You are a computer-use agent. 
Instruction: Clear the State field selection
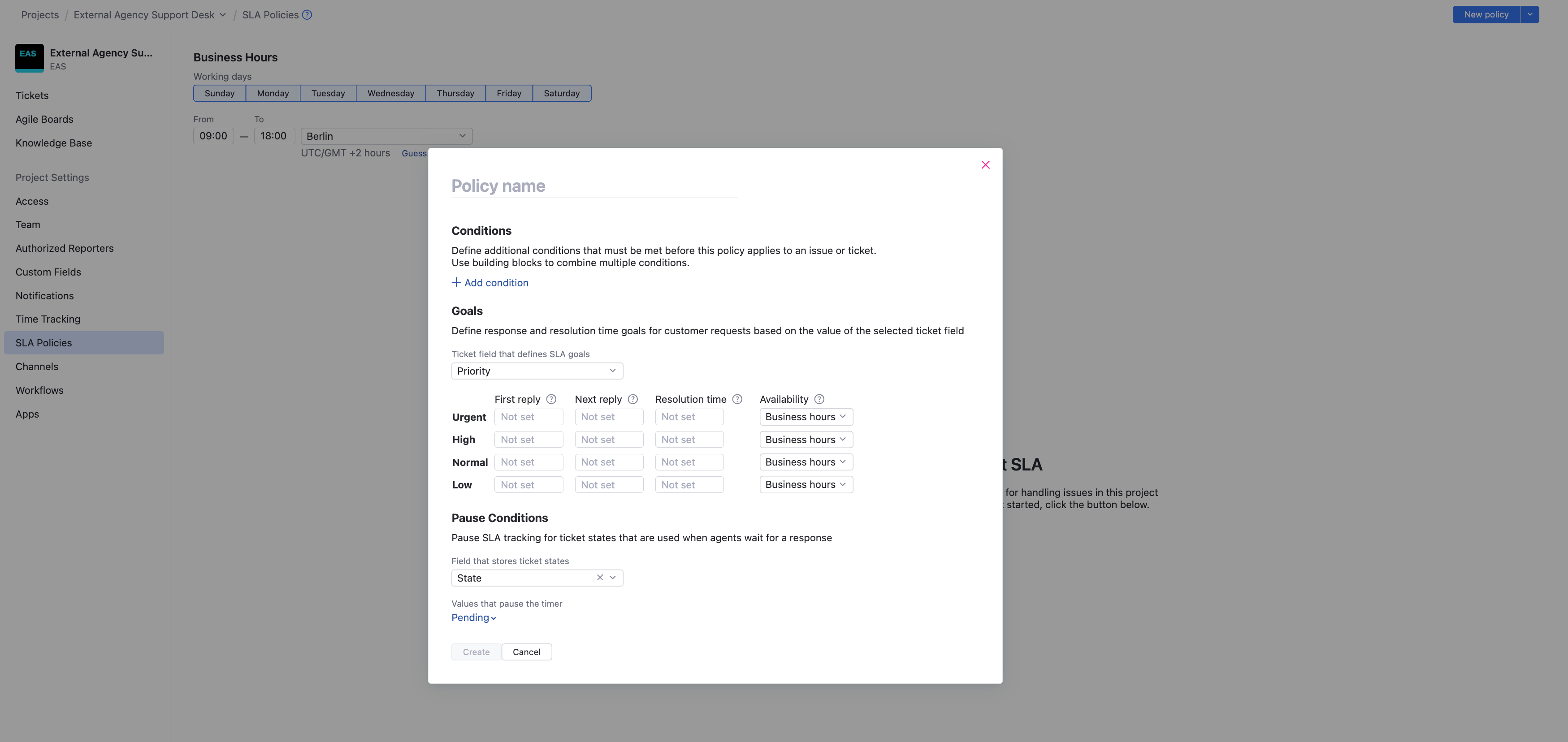[x=600, y=577]
